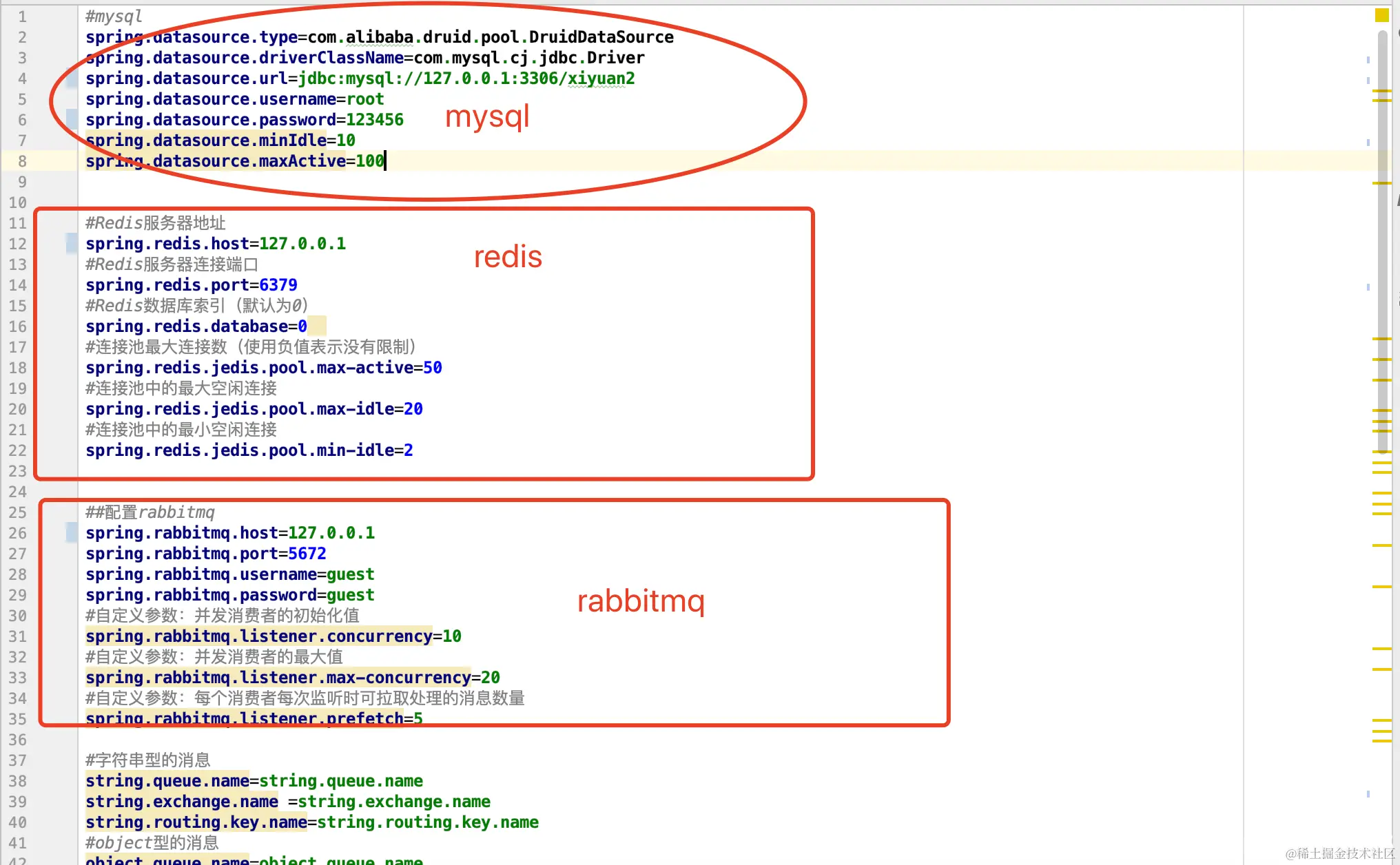The width and height of the screenshot is (1400, 865).
Task: Place the cursor in the #mysql comment on line 1
Action: pyautogui.click(x=114, y=16)
